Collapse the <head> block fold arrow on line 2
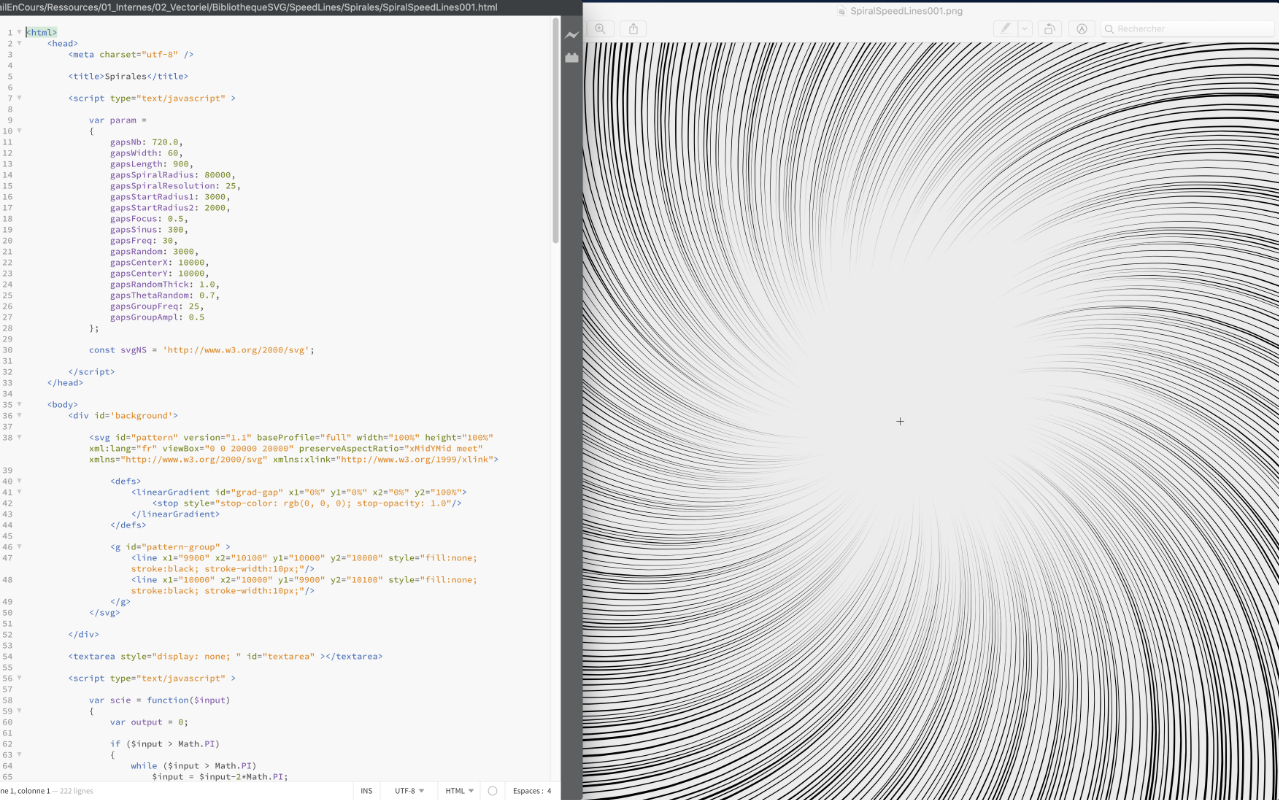The image size is (1279, 800). click(x=19, y=43)
